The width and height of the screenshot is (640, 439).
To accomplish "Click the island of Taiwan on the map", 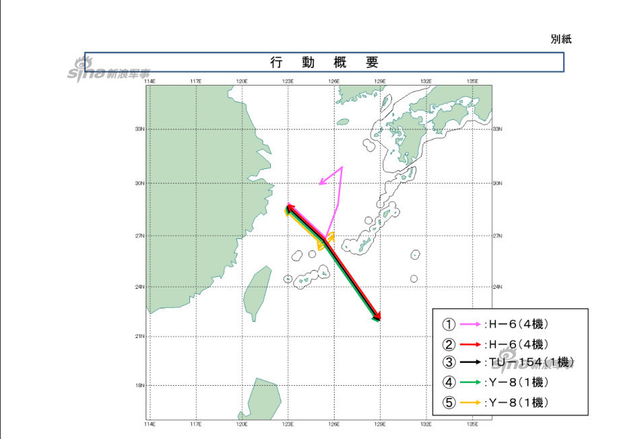I will [258, 293].
